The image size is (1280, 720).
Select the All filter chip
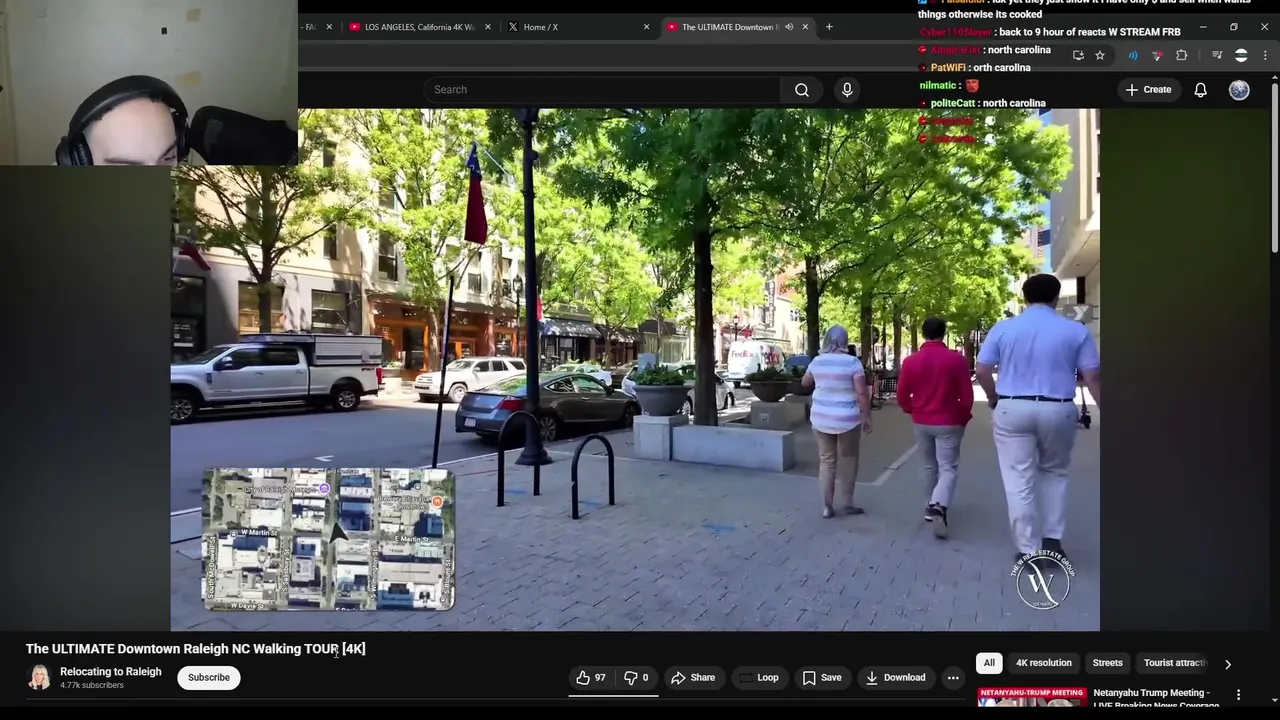click(989, 663)
